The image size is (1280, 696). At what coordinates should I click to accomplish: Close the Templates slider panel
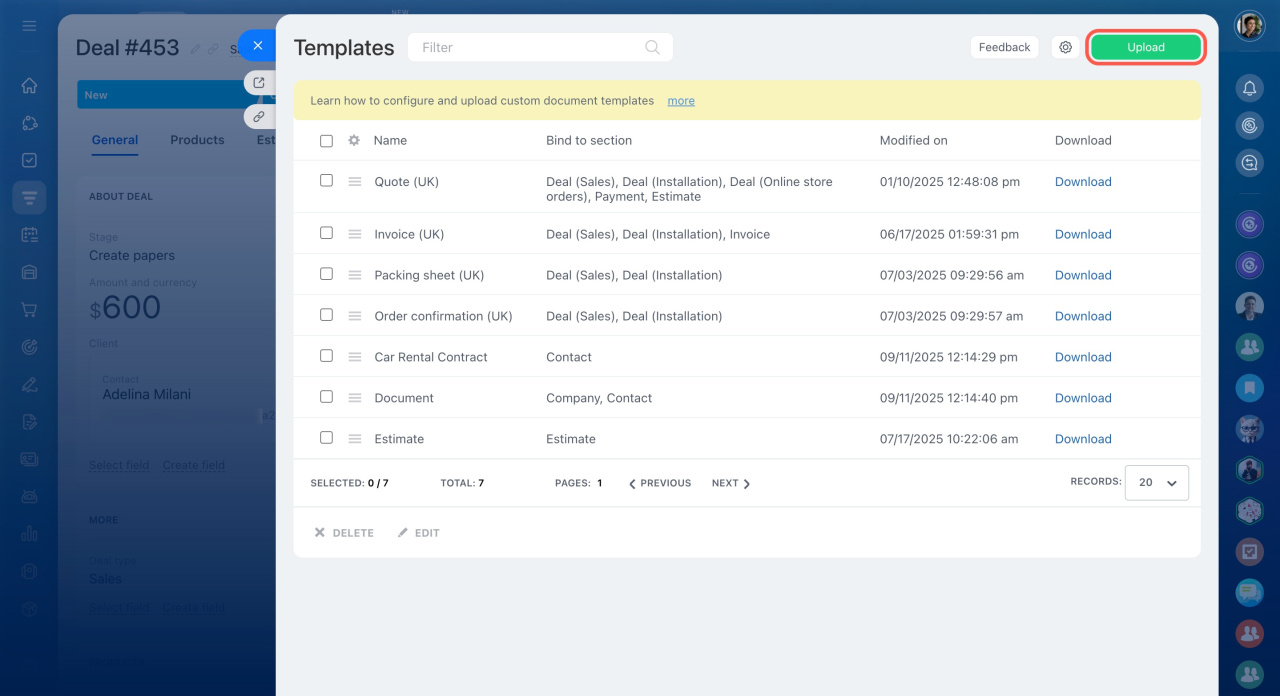258,46
